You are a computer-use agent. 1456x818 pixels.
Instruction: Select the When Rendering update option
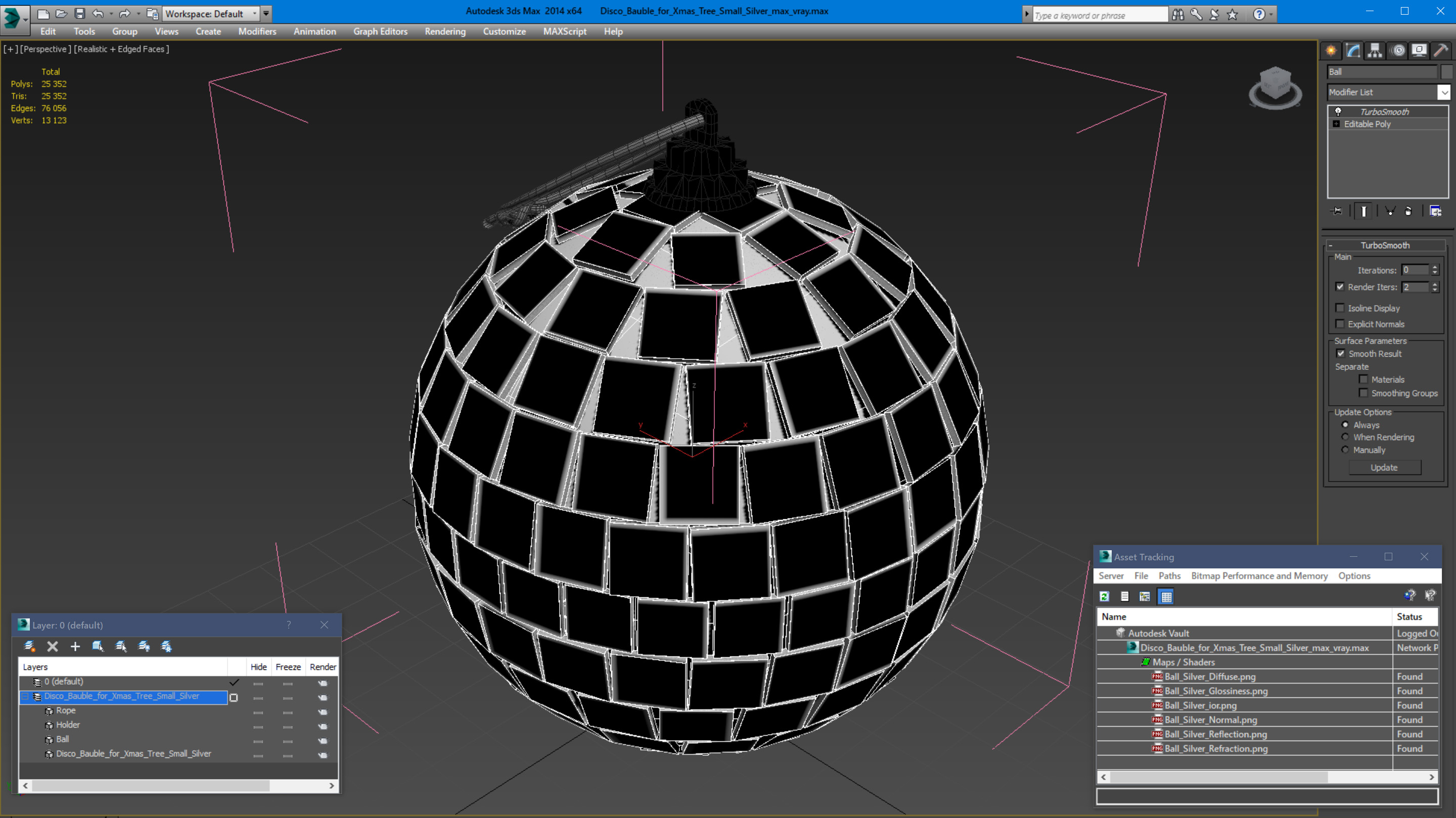tap(1345, 437)
